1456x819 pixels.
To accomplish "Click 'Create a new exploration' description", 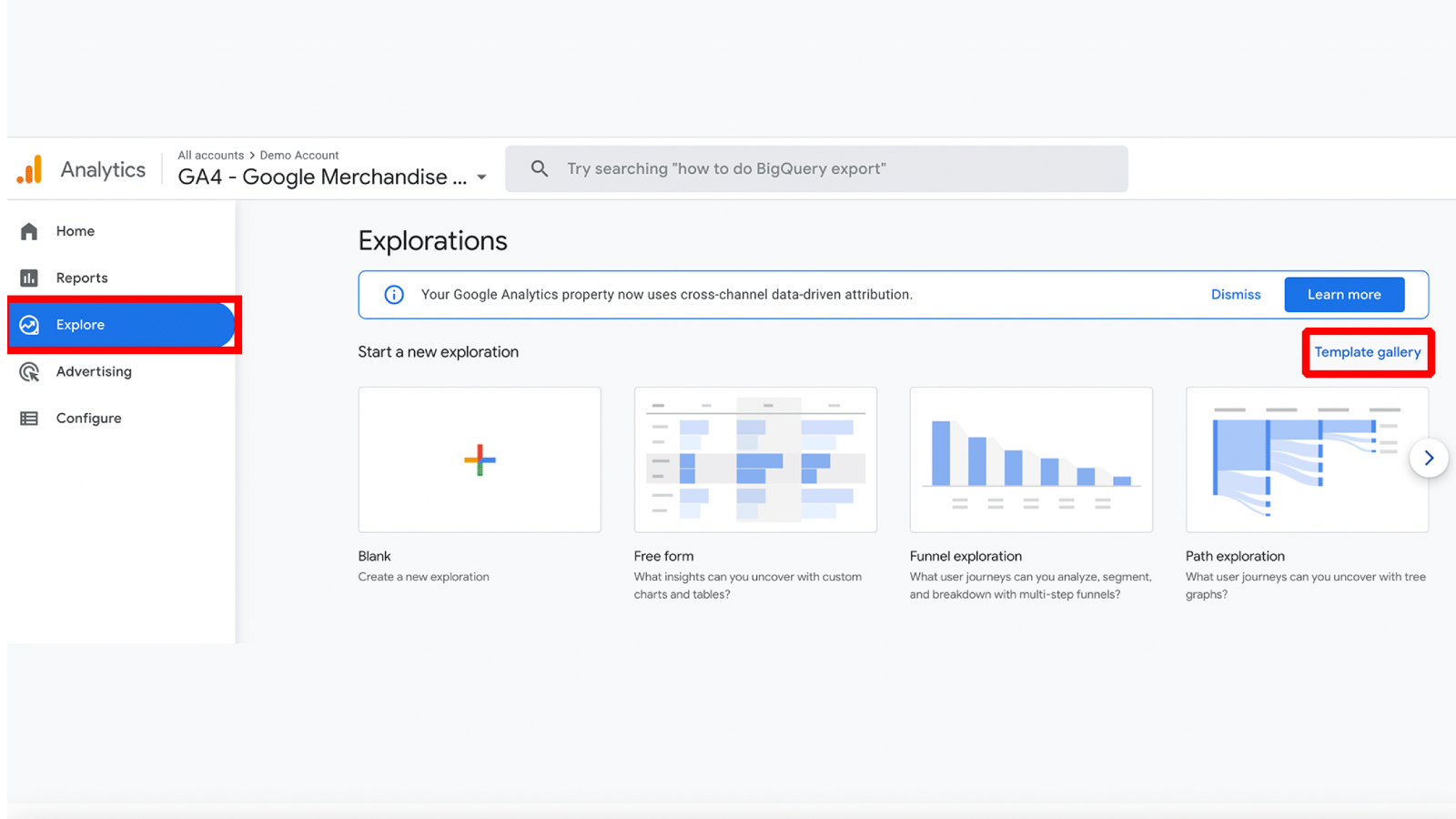I will pos(423,577).
